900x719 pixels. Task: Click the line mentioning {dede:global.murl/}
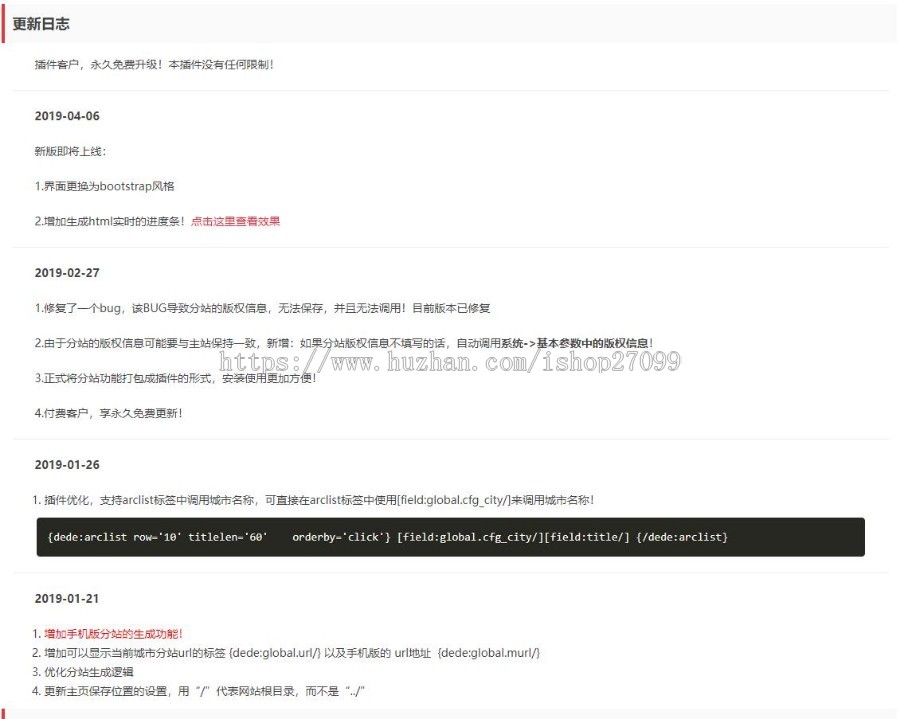(286, 653)
